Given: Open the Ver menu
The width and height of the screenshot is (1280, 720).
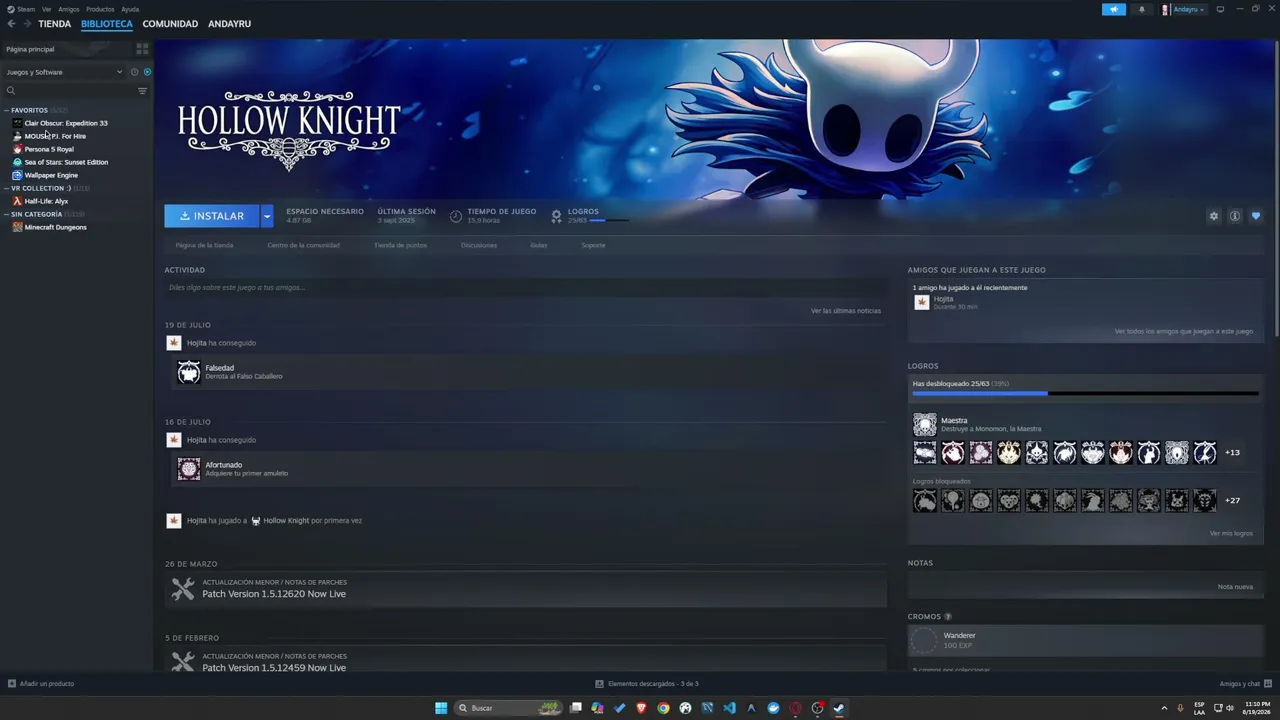Looking at the screenshot, I should pos(47,9).
